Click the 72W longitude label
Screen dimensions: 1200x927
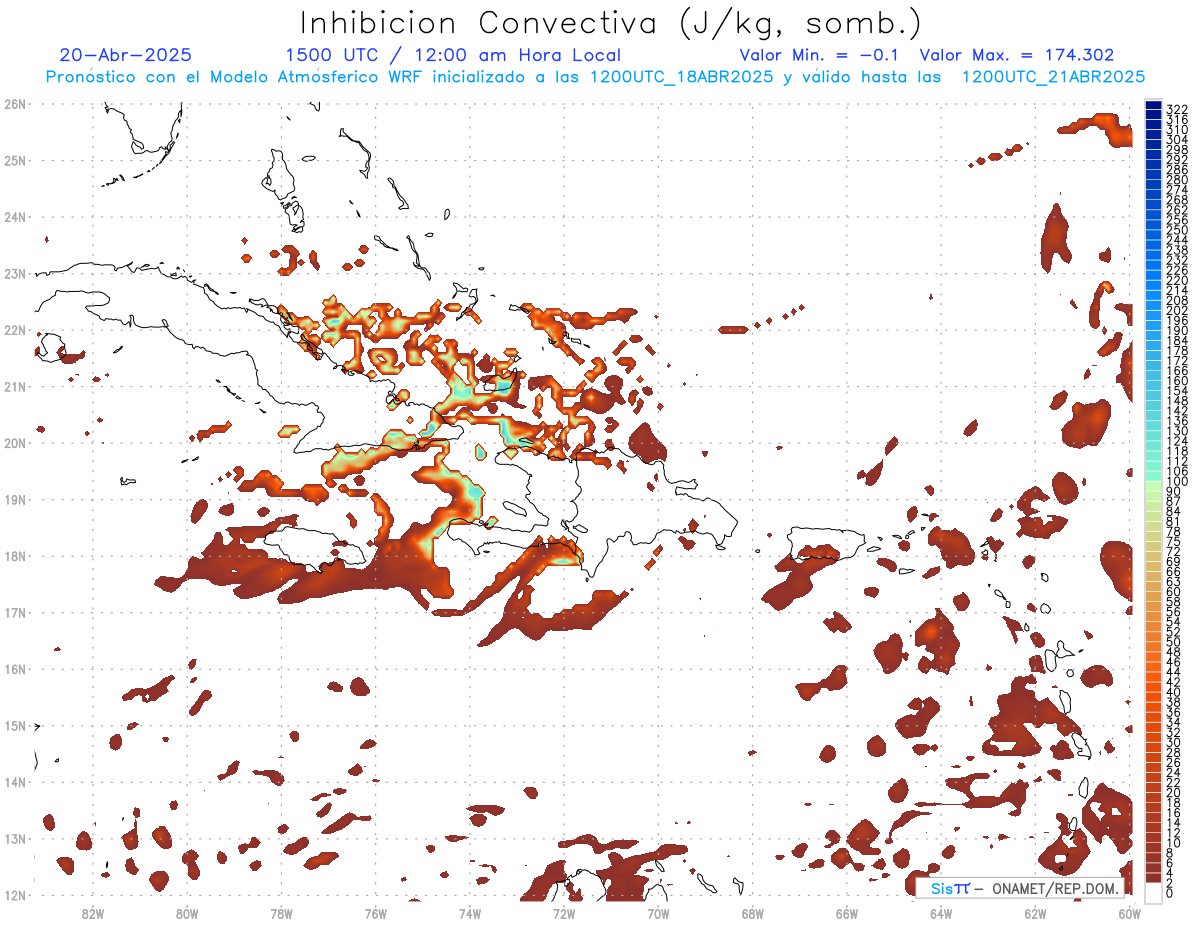coord(564,913)
